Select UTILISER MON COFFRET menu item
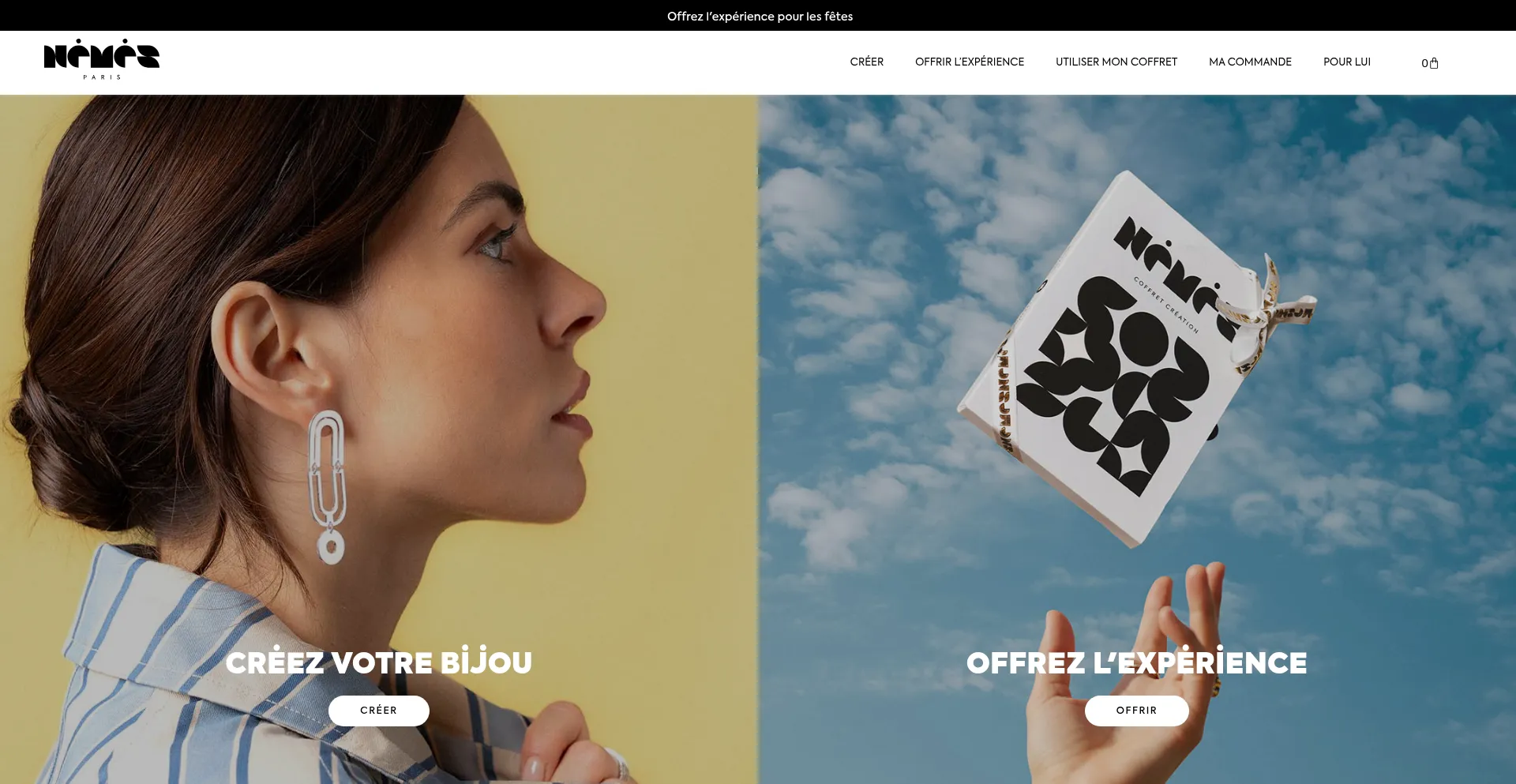Viewport: 1516px width, 784px height. pos(1116,62)
